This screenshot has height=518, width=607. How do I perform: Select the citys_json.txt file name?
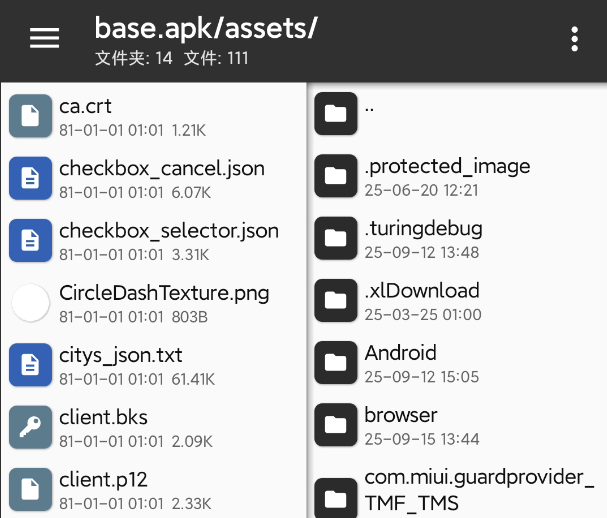(x=121, y=354)
